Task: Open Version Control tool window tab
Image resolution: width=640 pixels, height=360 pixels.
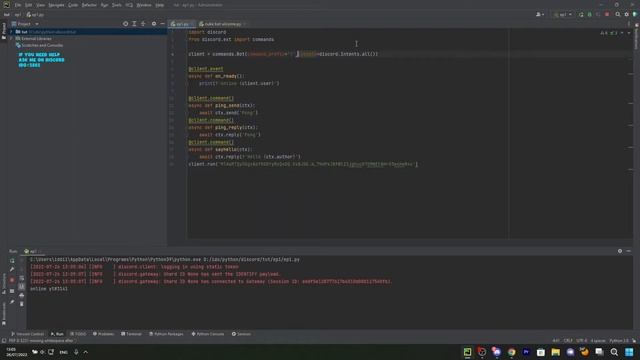Action: pyautogui.click(x=27, y=334)
